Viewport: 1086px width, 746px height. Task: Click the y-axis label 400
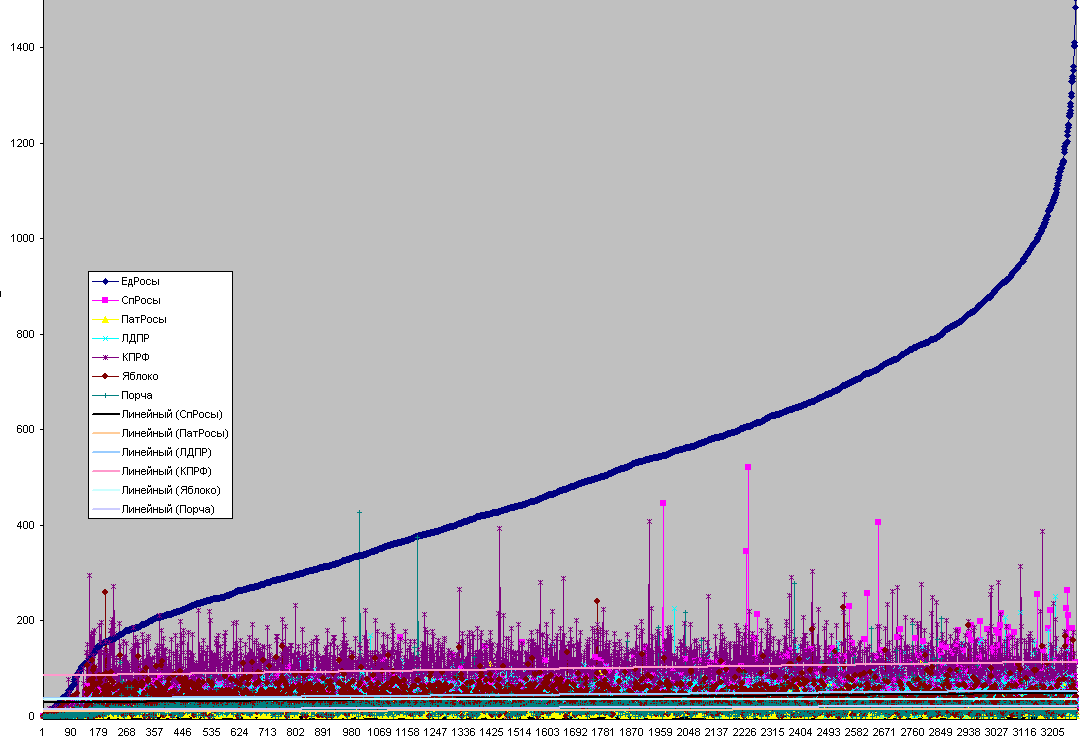tap(25, 525)
